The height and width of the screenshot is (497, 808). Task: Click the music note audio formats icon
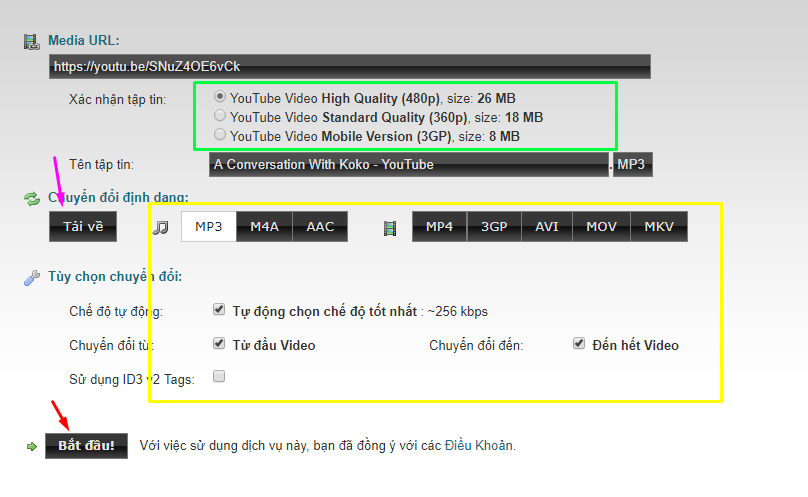pos(160,227)
